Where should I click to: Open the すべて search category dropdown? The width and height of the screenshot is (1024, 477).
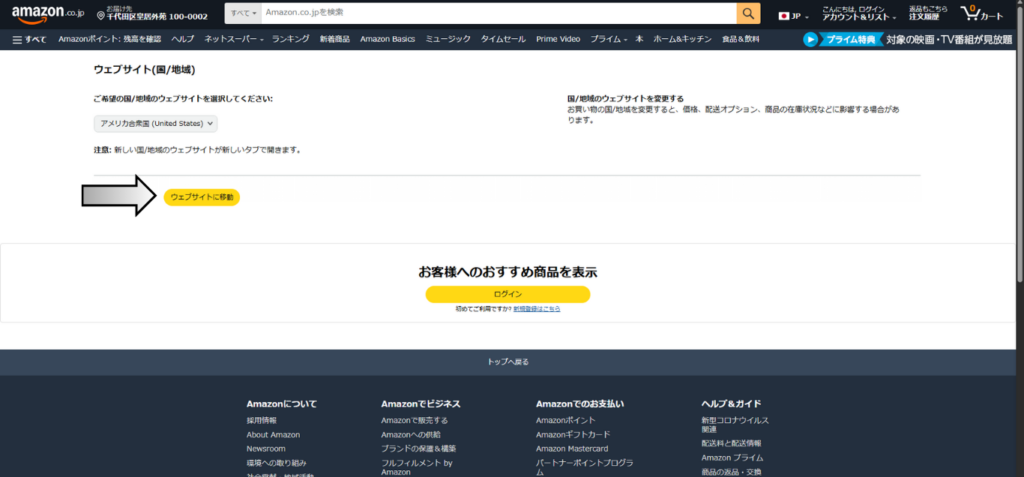tap(243, 13)
